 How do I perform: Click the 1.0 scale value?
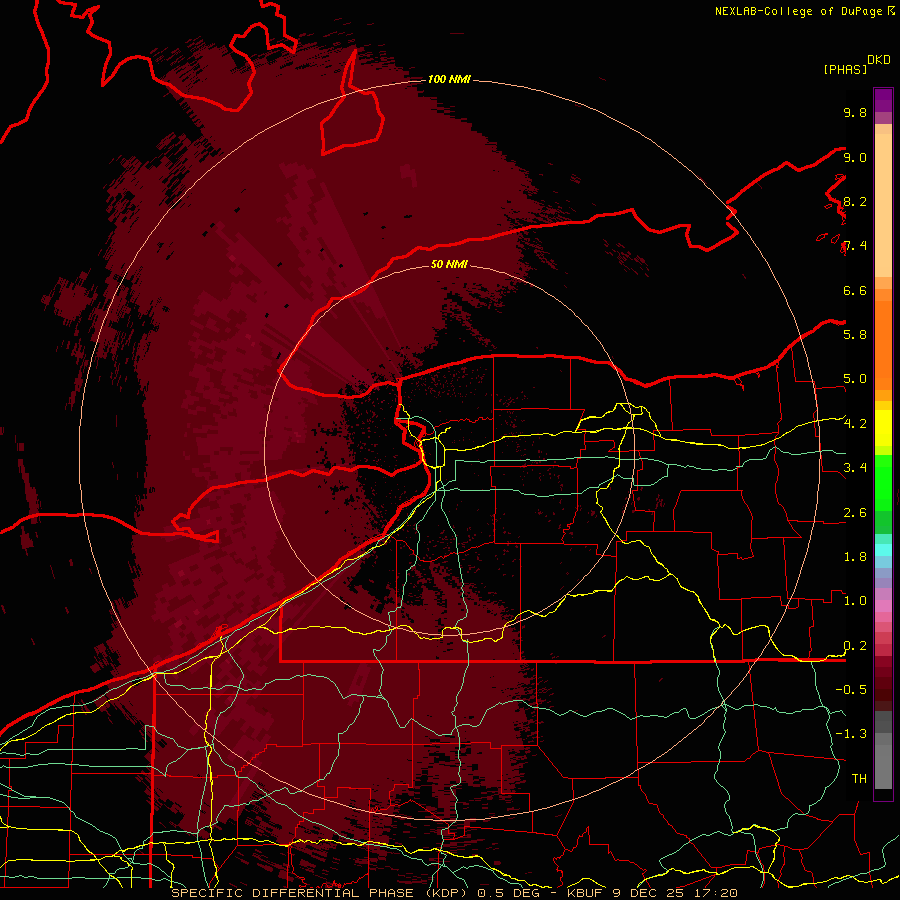pos(855,601)
